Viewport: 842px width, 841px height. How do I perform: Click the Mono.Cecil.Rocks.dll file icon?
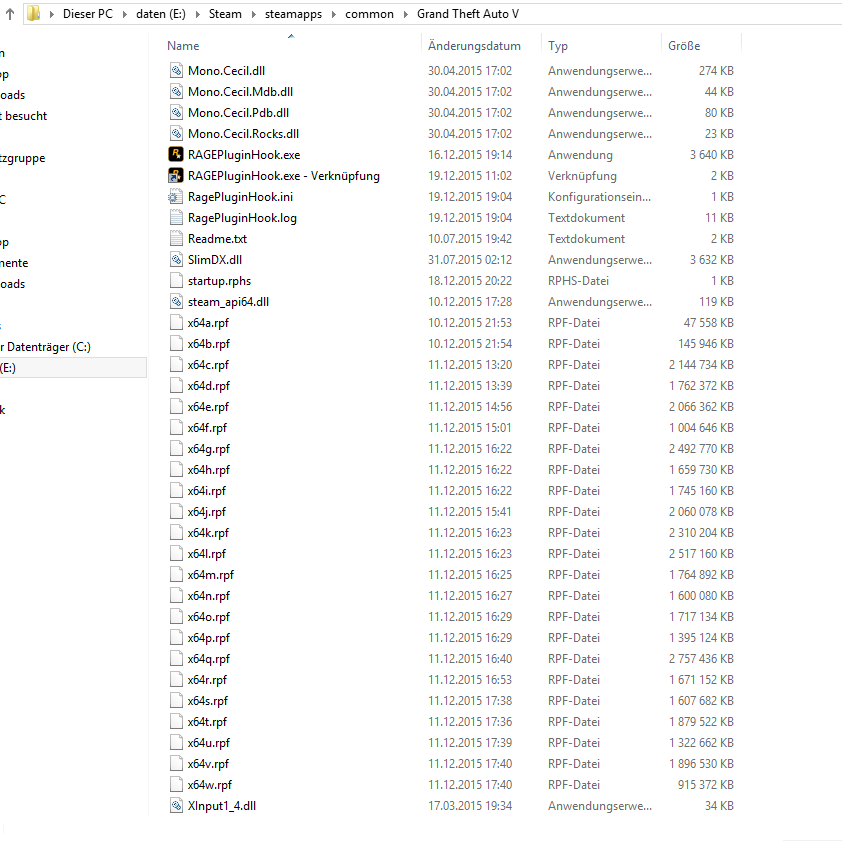[176, 133]
